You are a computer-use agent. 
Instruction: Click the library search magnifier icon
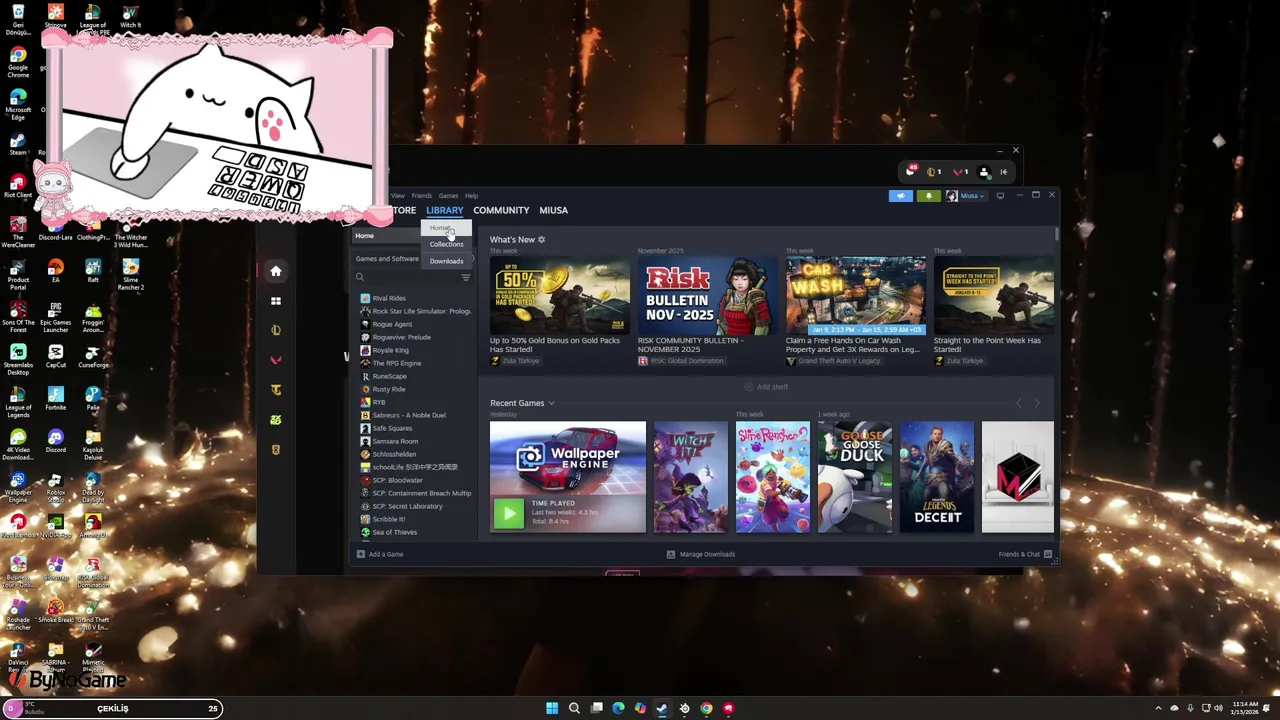360,277
